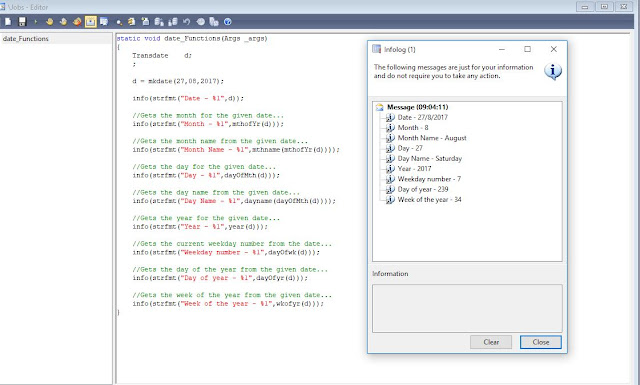The height and width of the screenshot is (385, 640).
Task: Select the 'Weekday number - 7' infolog row
Action: tap(429, 179)
